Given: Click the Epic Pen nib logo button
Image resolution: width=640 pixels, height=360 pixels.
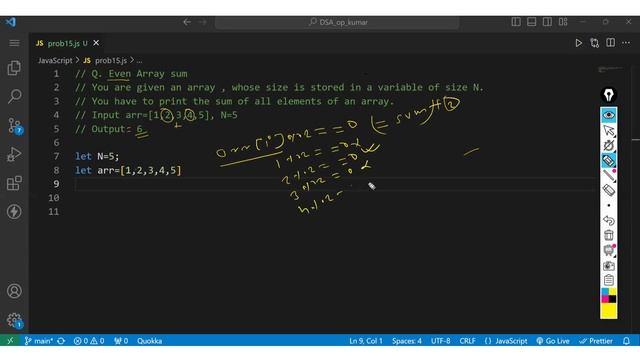Looking at the screenshot, I should pos(609,95).
